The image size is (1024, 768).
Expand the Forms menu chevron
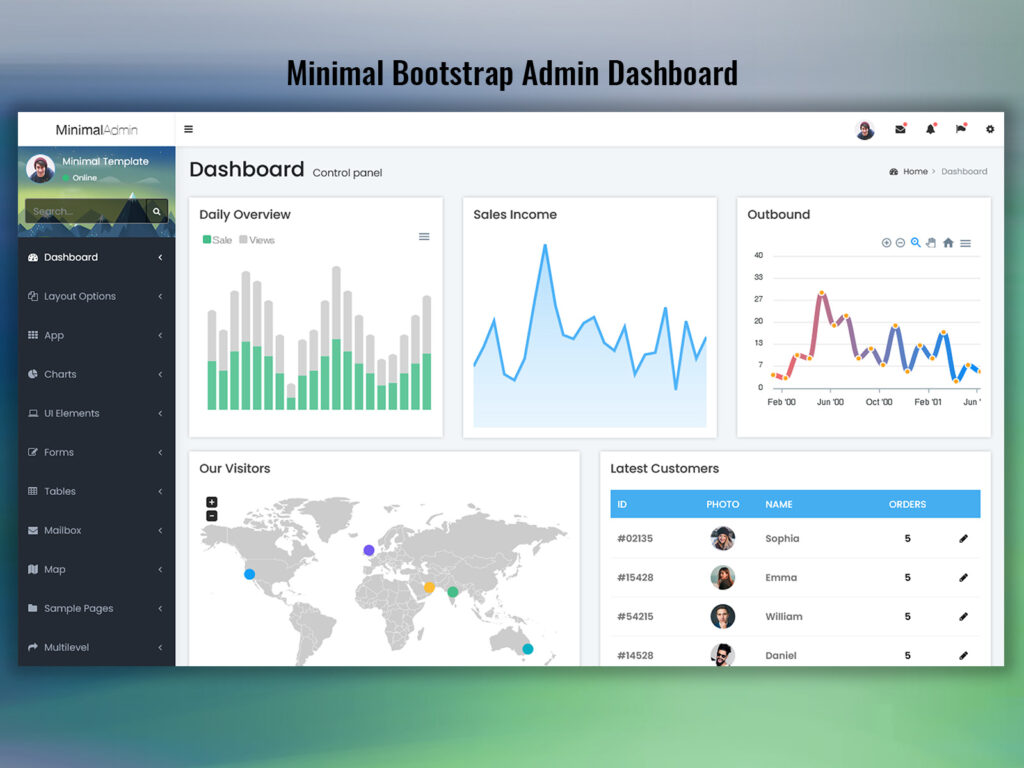160,452
